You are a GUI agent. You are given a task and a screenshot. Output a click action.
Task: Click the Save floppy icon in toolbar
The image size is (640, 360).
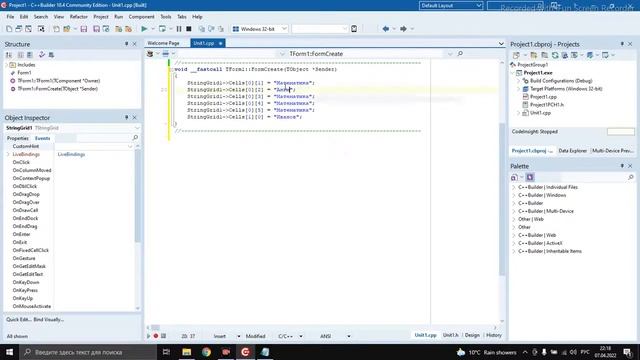tap(84, 29)
